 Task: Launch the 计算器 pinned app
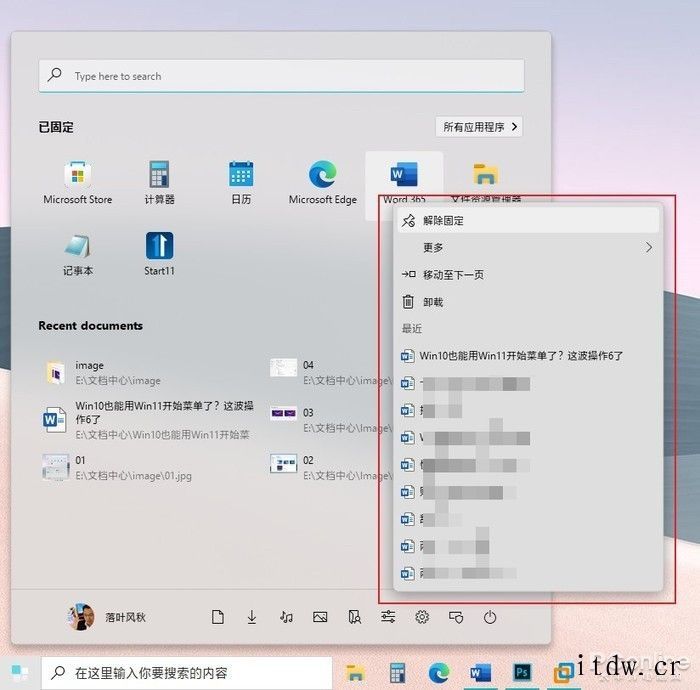(159, 183)
